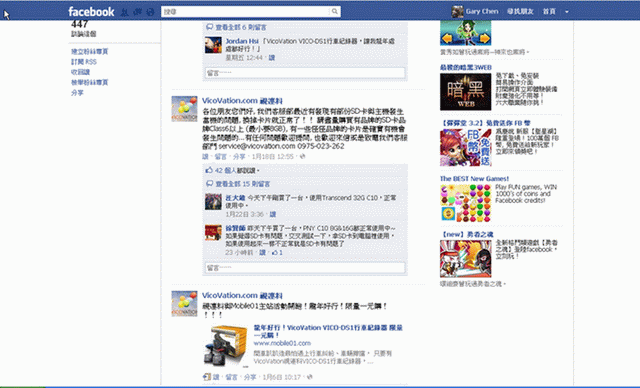Click comment bubble icon beside 15 則留言
This screenshot has height=388, width=640.
[x=209, y=184]
